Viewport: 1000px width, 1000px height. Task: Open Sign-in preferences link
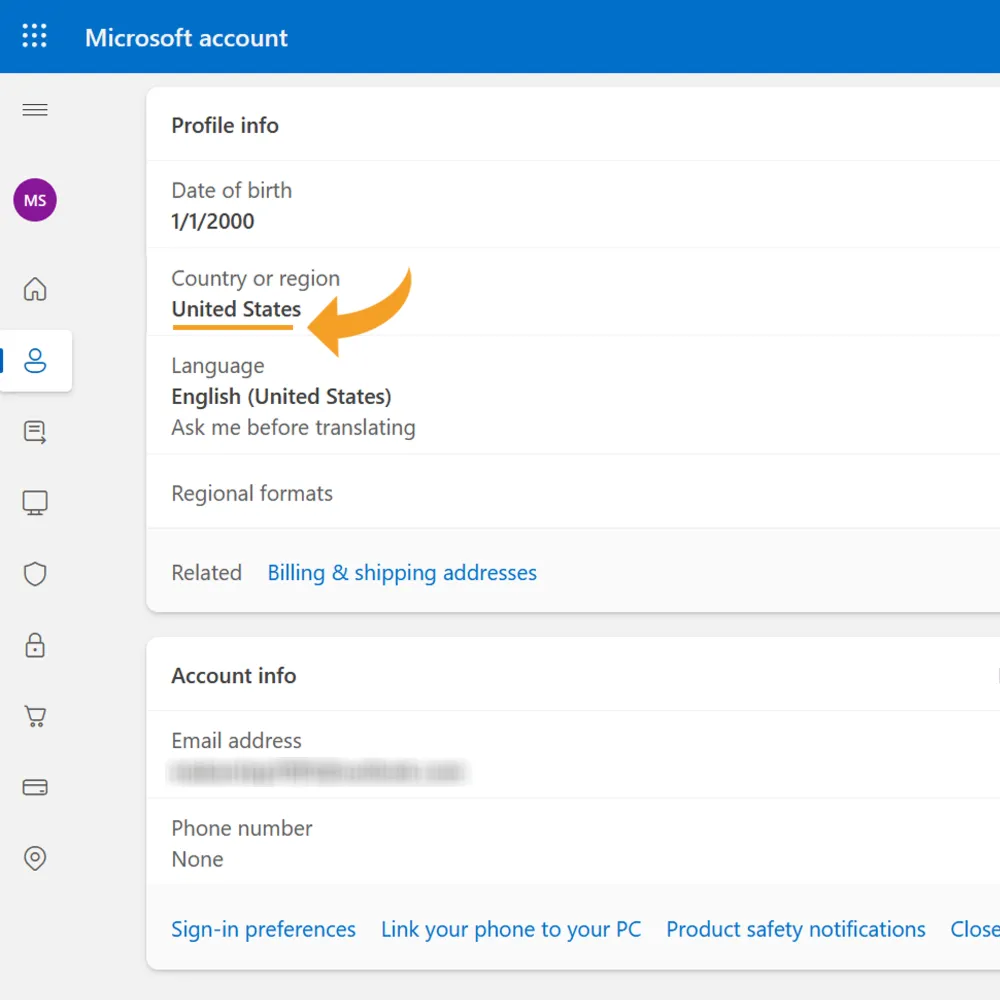[x=263, y=929]
